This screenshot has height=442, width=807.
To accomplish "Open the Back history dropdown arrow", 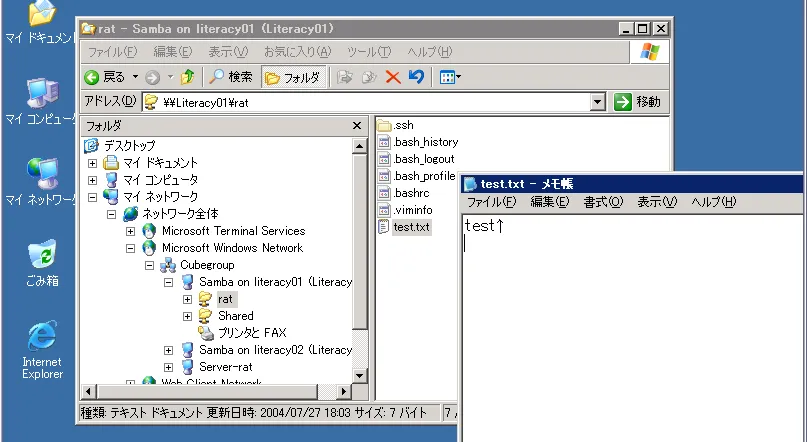I will click(135, 77).
